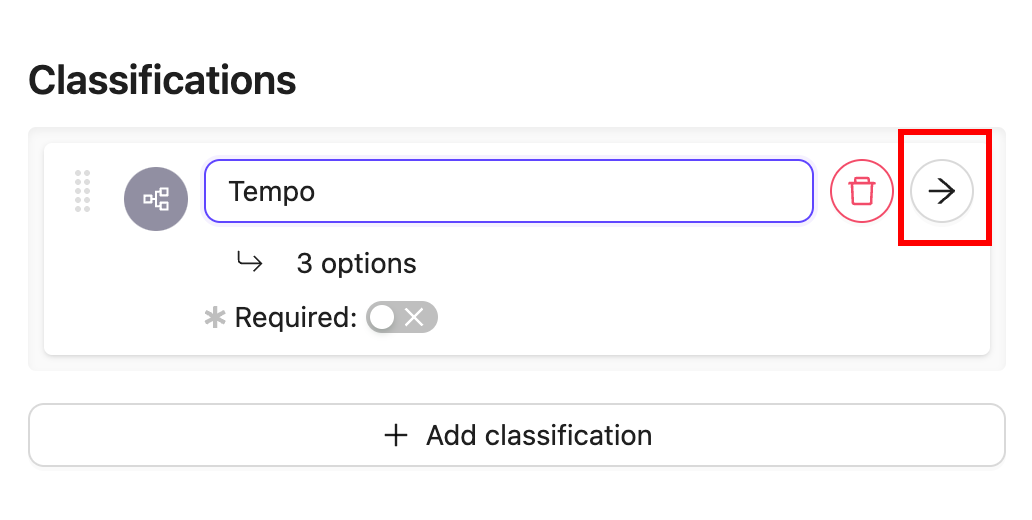
Task: Click the white knob of the Required switch
Action: coord(382,317)
